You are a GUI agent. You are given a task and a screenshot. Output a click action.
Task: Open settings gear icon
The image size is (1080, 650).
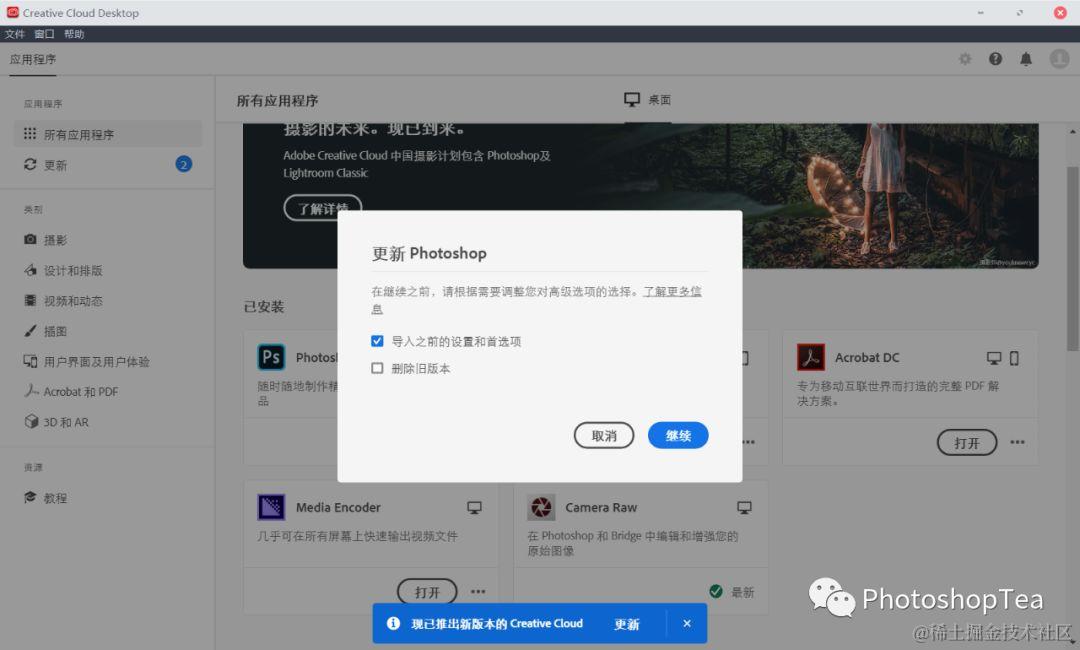(x=965, y=59)
